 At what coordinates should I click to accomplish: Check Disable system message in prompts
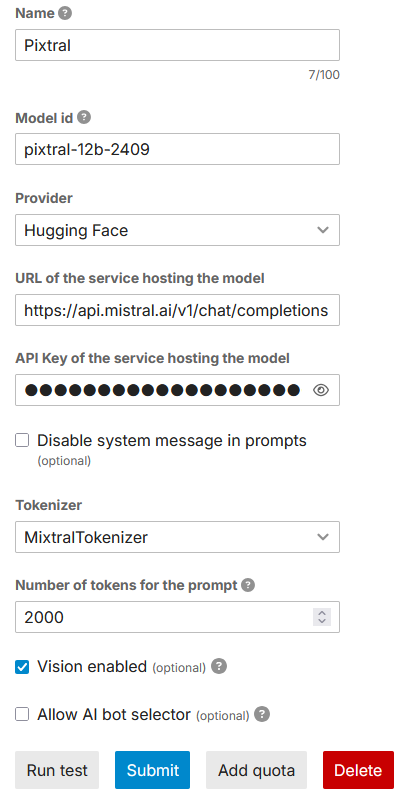coord(22,440)
